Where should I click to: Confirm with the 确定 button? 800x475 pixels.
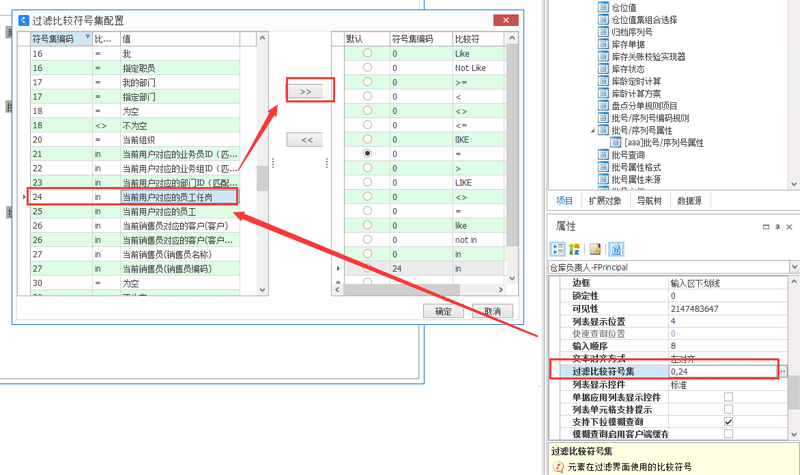(x=443, y=311)
